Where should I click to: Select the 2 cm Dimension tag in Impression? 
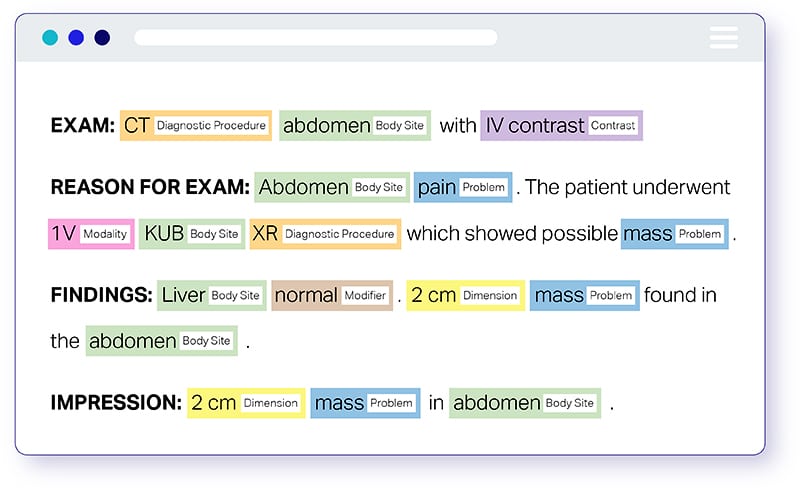tap(245, 403)
